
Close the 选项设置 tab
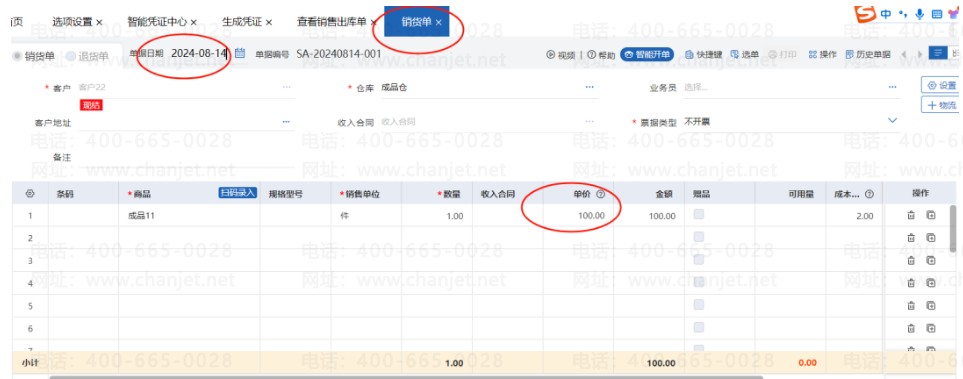(x=99, y=22)
